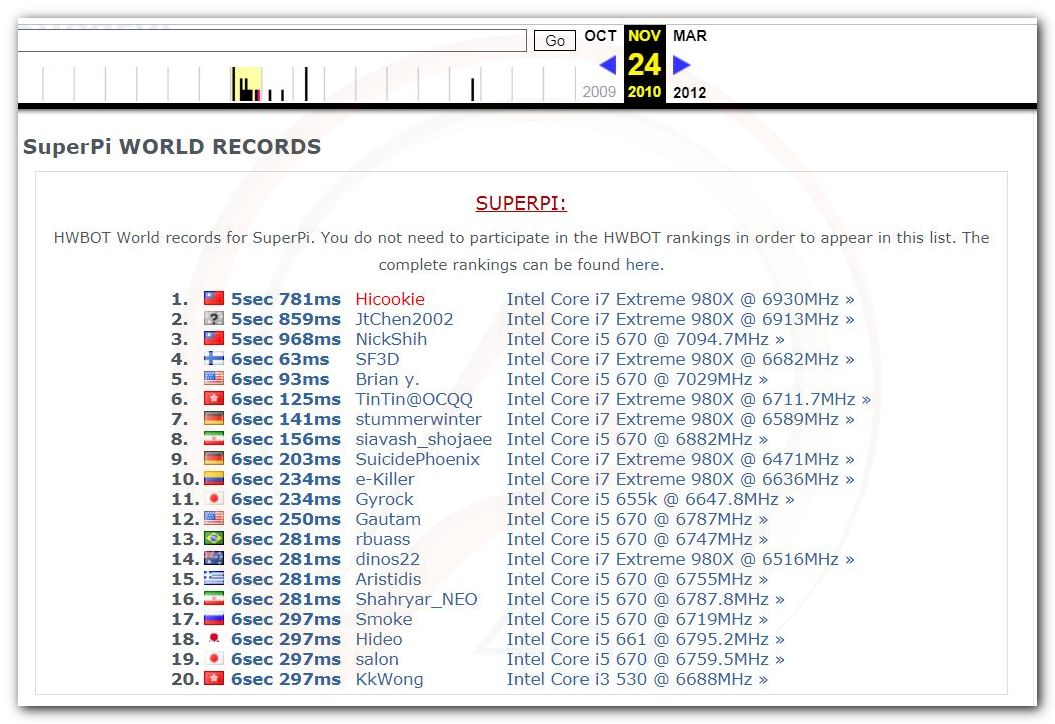Open complete rankings 'here' link
Screen dimensions: 1055x724
pos(644,264)
